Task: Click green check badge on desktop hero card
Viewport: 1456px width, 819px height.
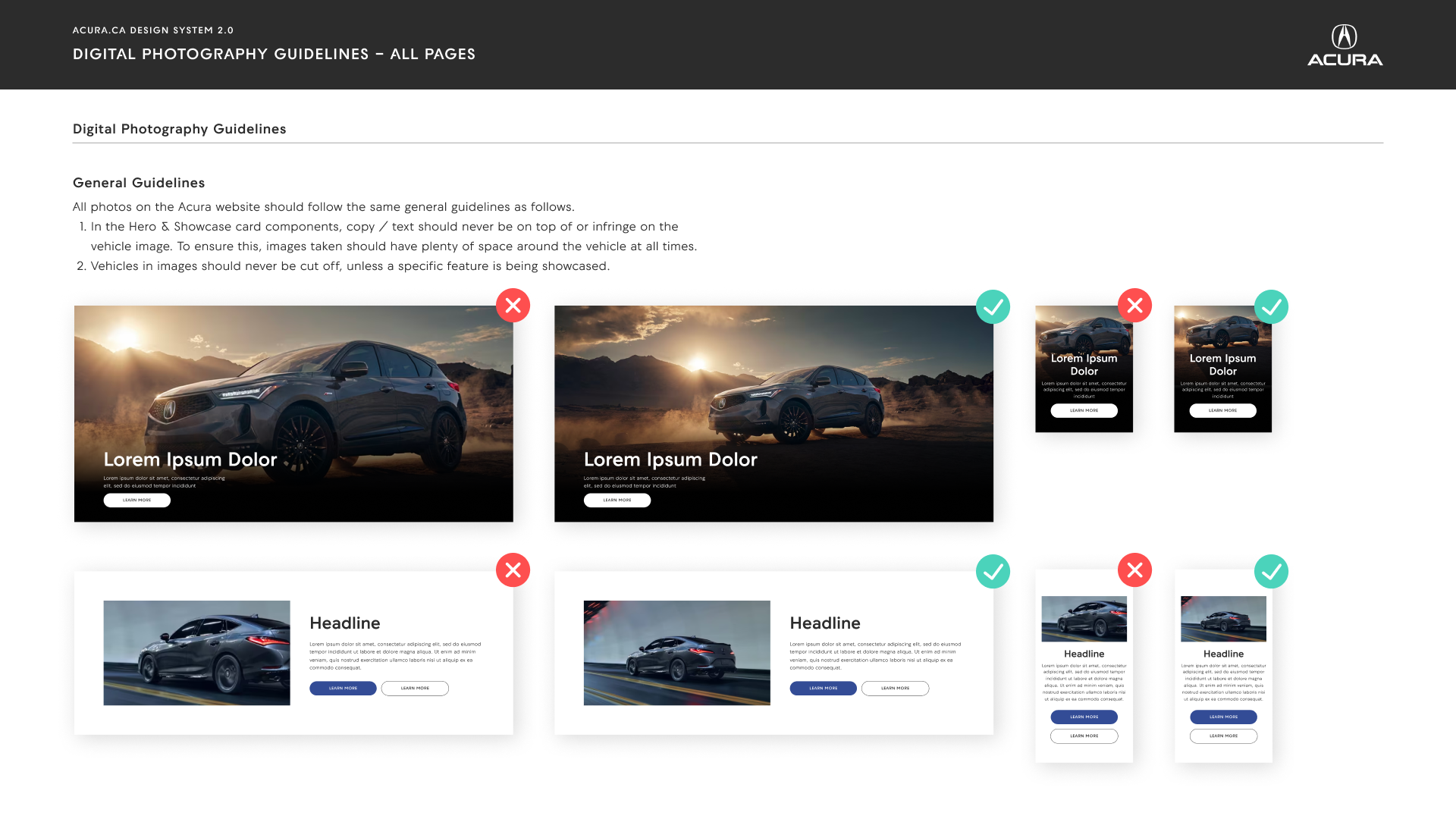Action: pyautogui.click(x=993, y=307)
